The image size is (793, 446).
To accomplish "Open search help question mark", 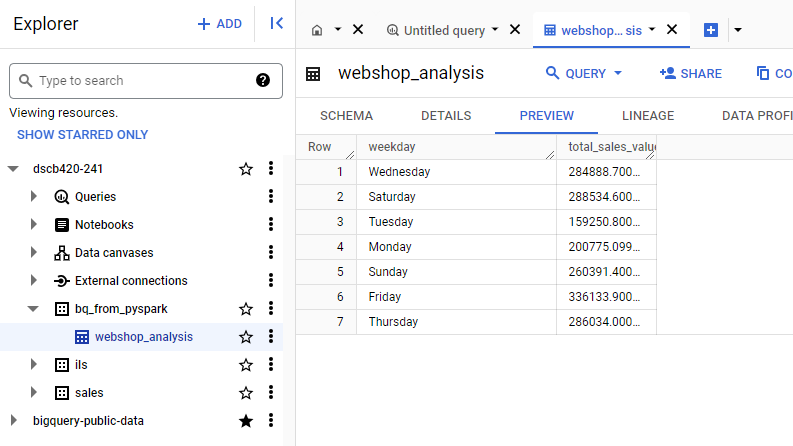I will point(262,80).
